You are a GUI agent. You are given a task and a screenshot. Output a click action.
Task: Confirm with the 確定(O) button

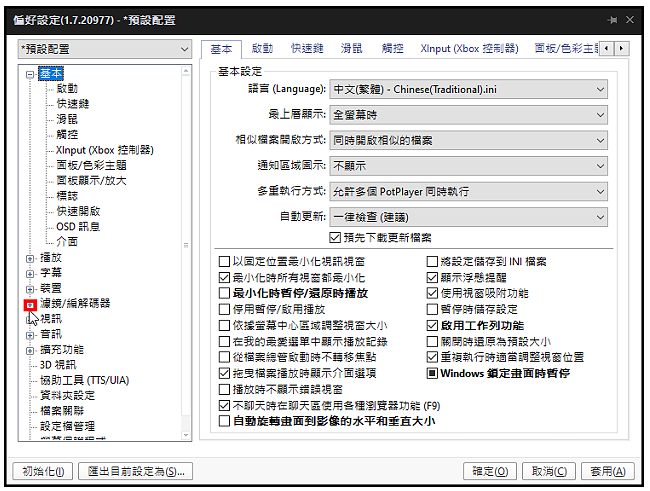click(490, 472)
